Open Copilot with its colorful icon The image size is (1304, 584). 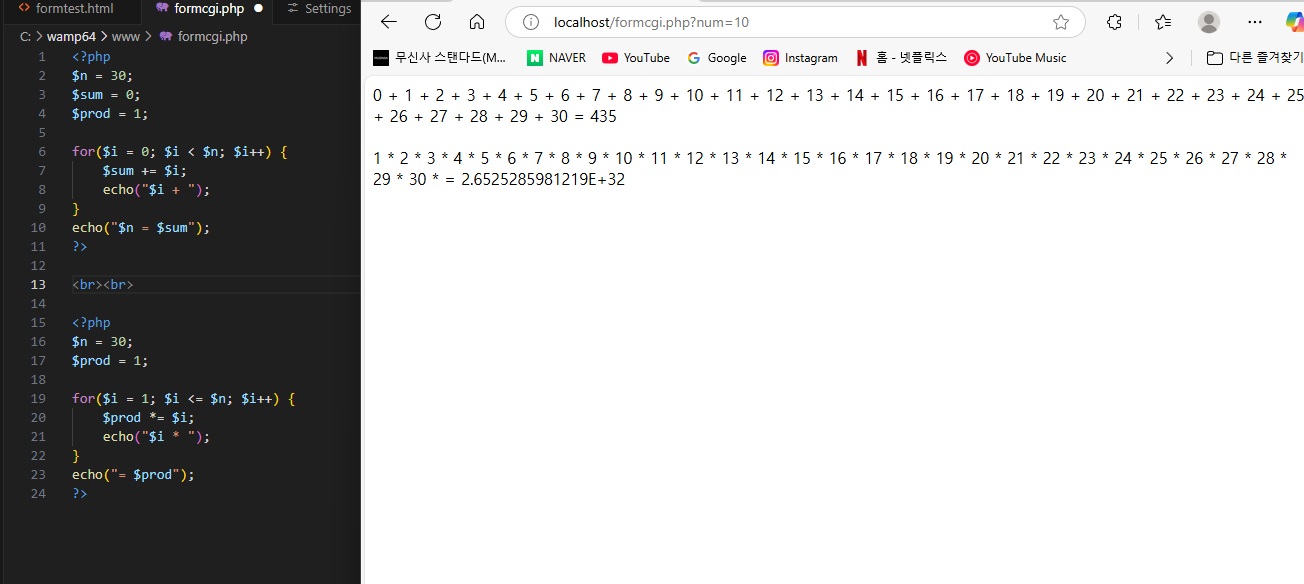(1294, 21)
